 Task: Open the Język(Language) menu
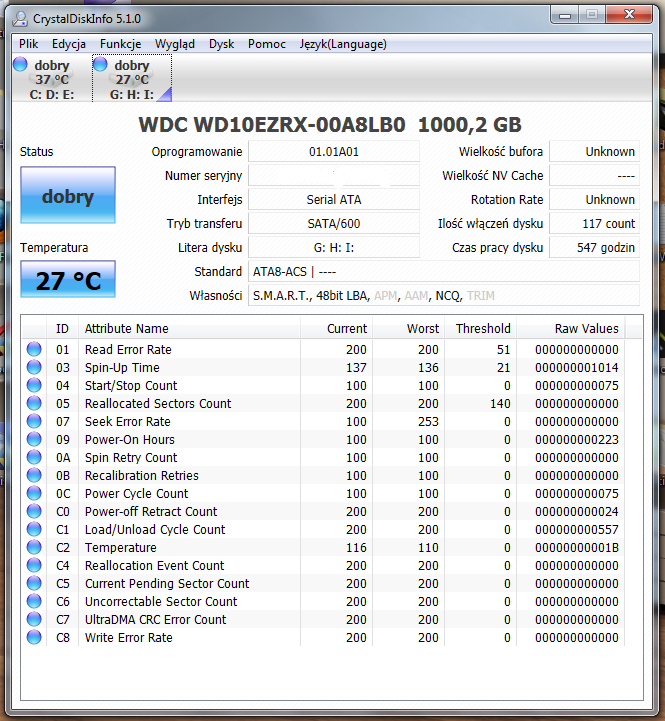pos(343,44)
